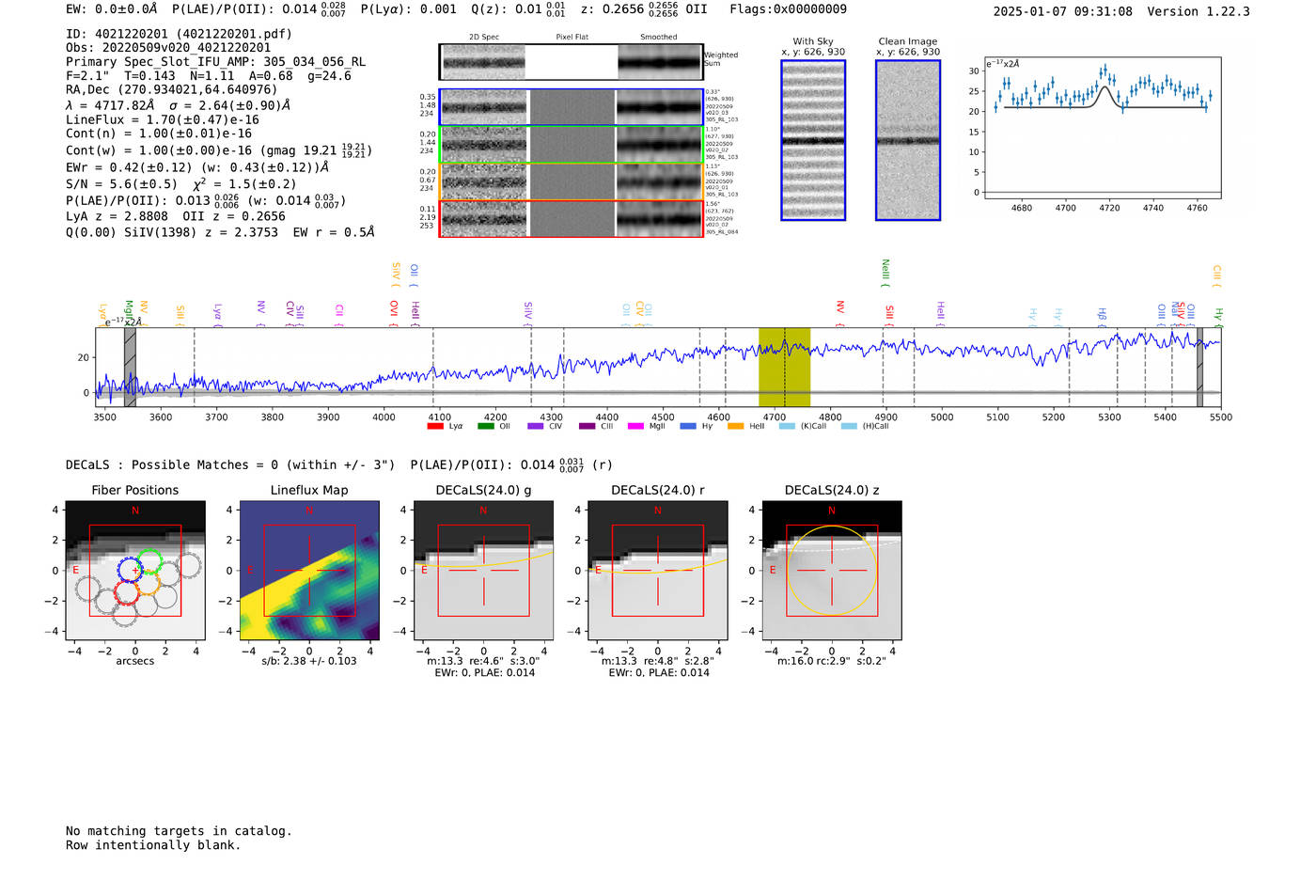
Task: Click the Primary Spec_Slot_IFU_AMP line
Action: 216,62
